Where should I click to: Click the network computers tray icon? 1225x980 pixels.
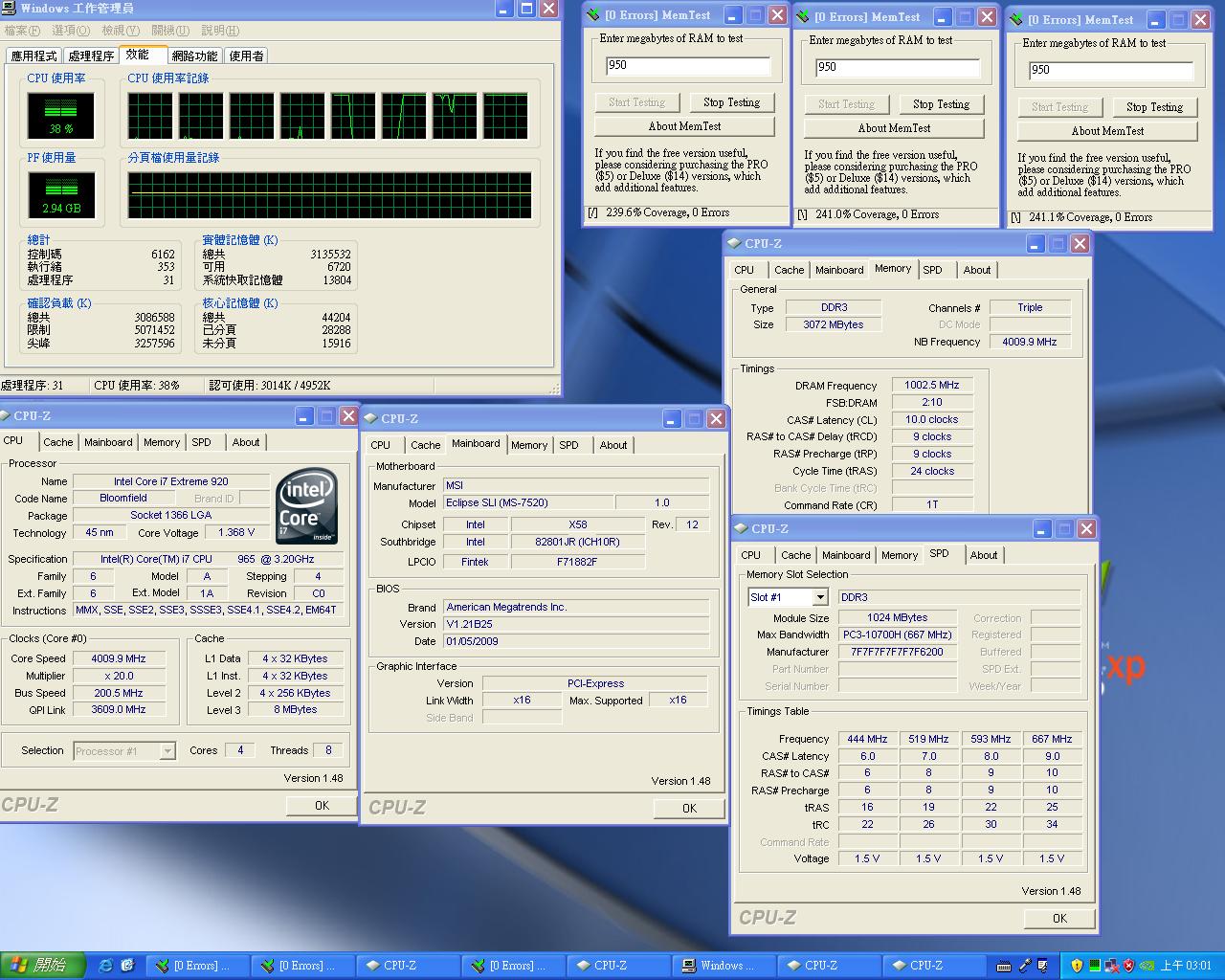click(x=1112, y=966)
